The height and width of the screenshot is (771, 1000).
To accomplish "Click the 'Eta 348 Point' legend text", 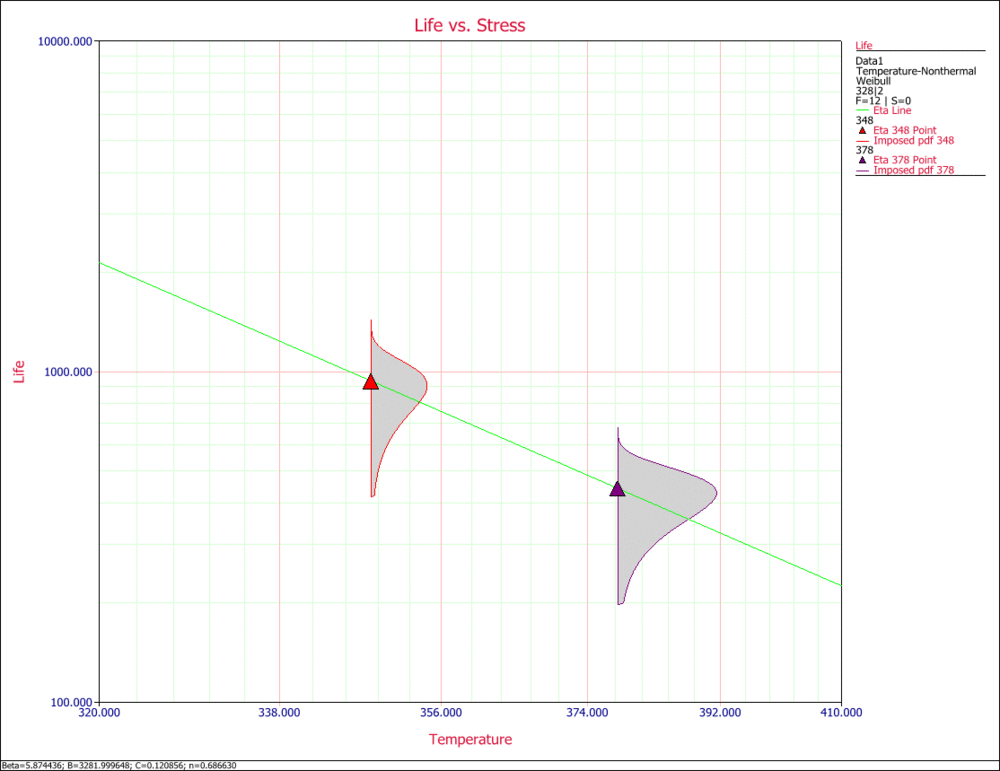I will click(904, 130).
